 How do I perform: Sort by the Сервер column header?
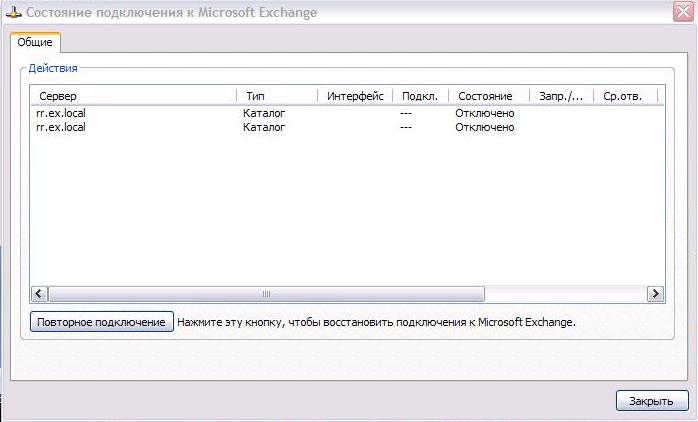tap(133, 96)
